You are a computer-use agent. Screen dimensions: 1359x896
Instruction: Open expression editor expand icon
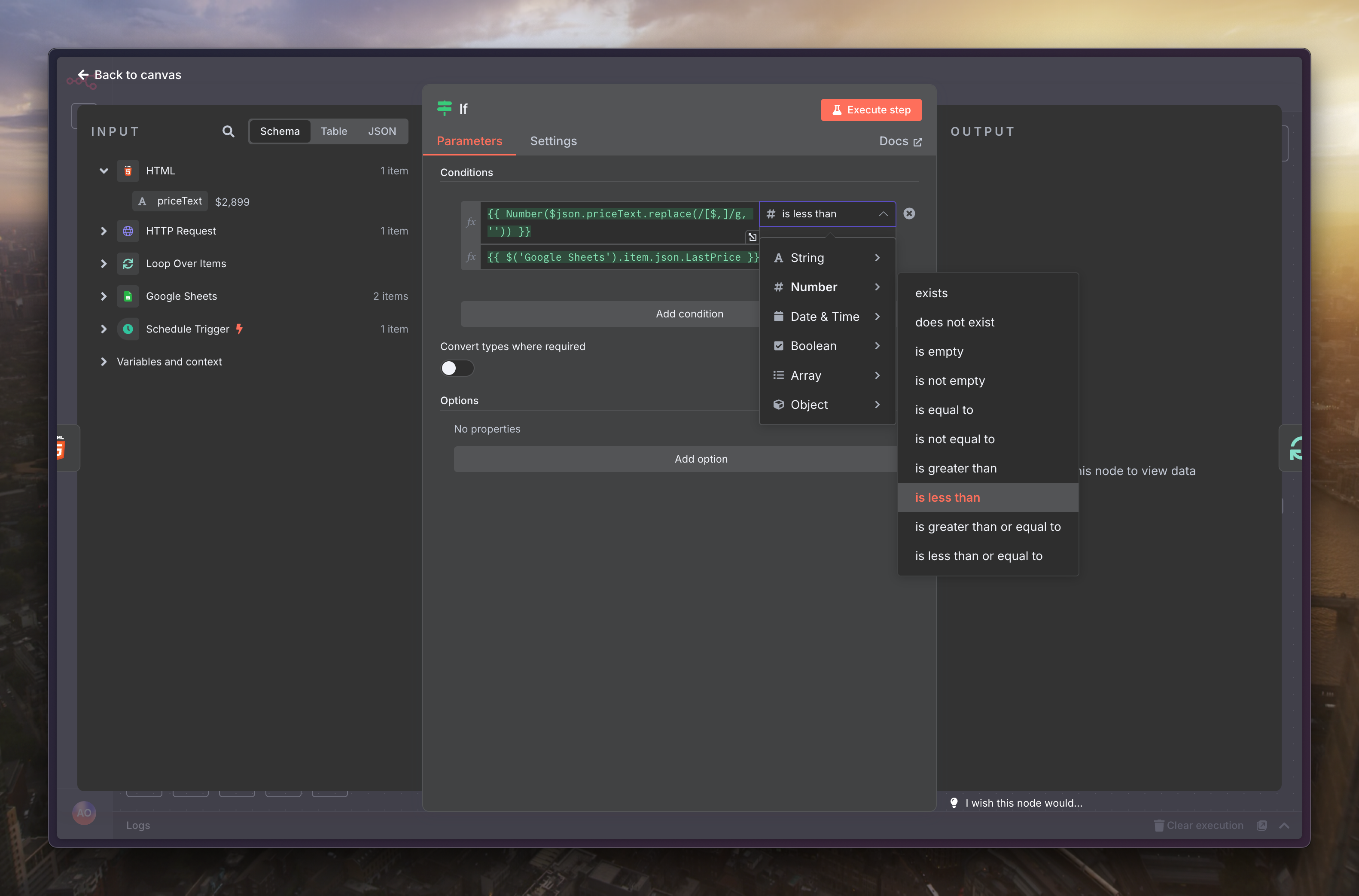coord(752,237)
